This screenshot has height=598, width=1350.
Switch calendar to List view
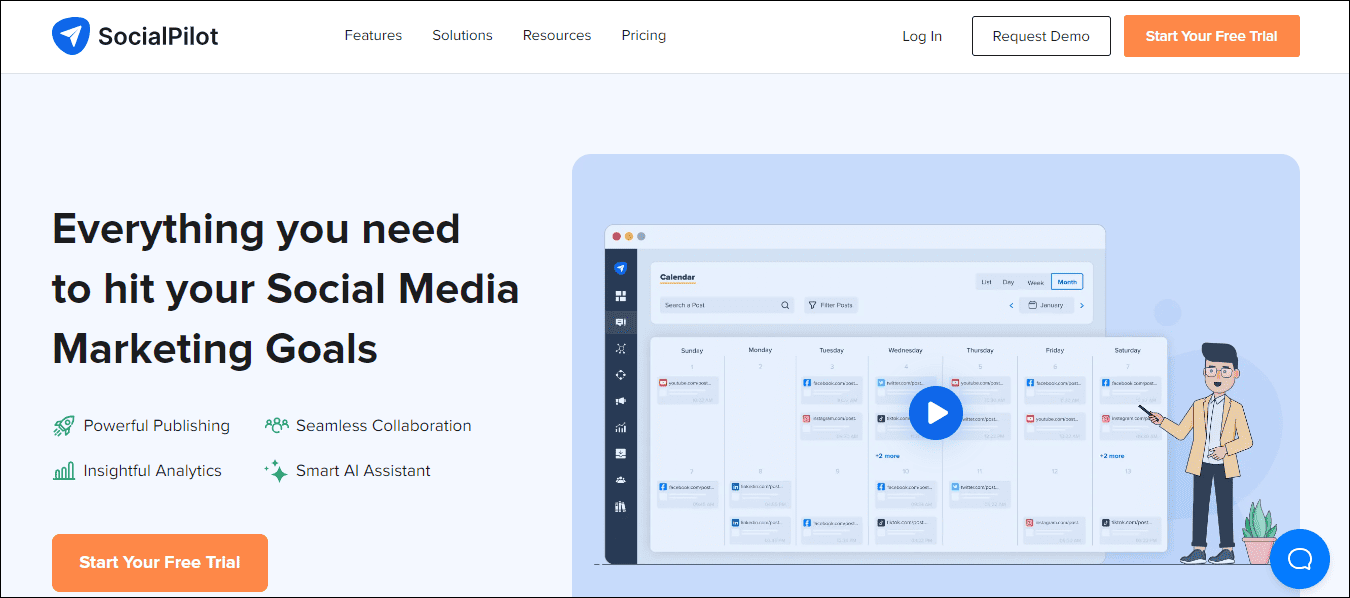[986, 282]
